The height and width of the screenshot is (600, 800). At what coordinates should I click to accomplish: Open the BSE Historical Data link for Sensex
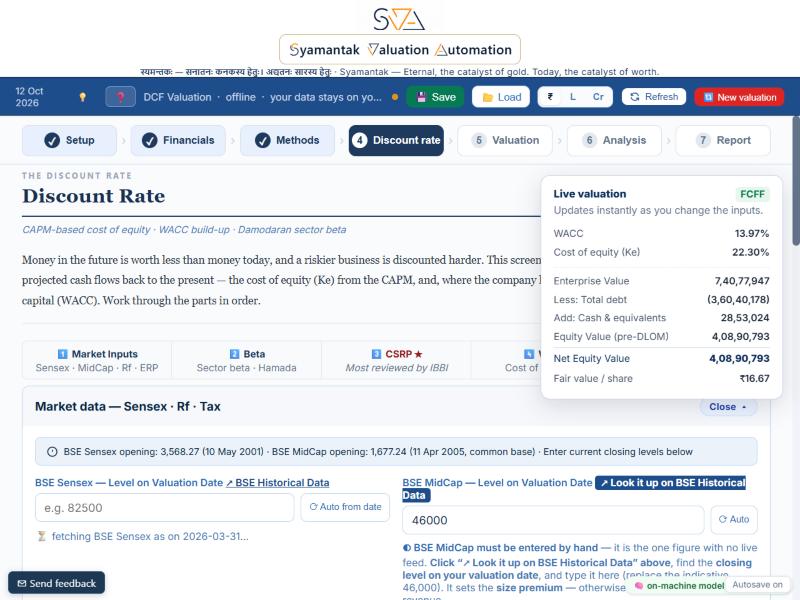pos(278,483)
